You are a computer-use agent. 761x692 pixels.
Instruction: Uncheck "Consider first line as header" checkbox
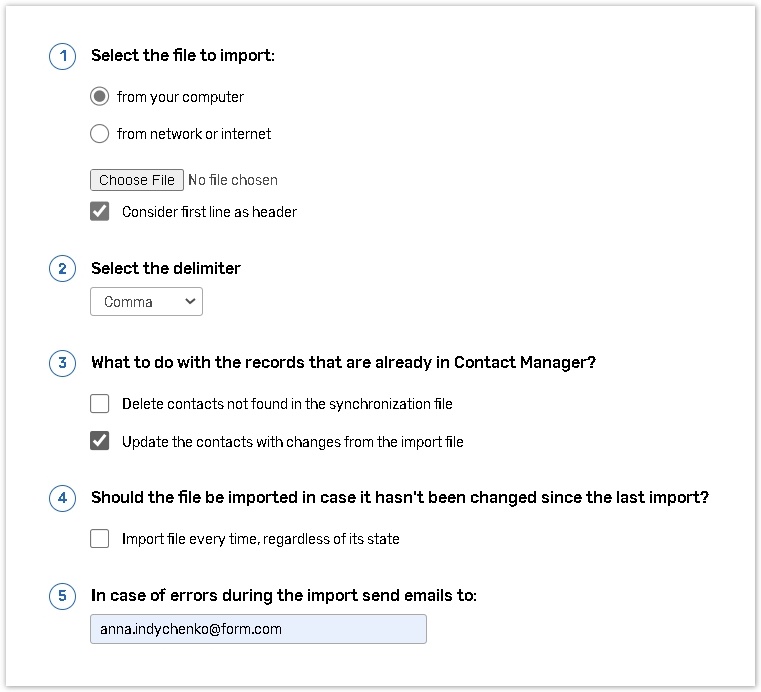click(100, 212)
